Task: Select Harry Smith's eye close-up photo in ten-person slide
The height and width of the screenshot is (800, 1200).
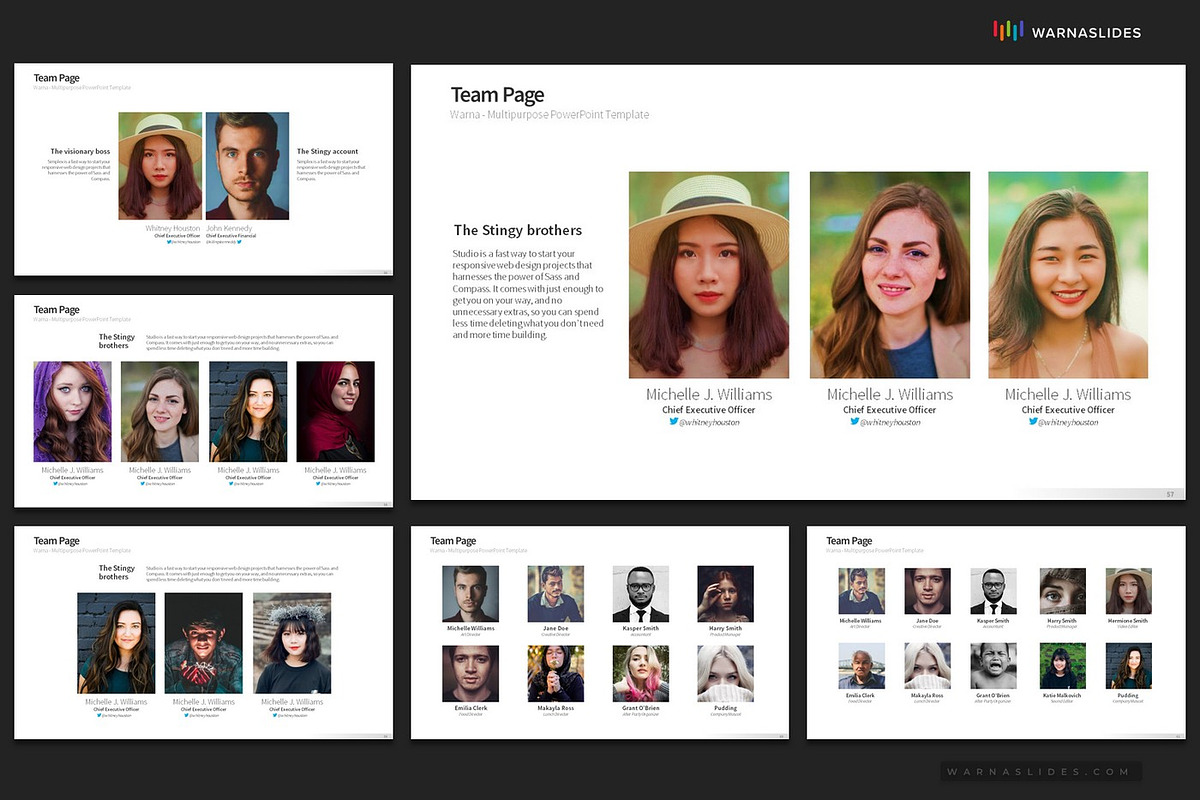Action: [1062, 591]
